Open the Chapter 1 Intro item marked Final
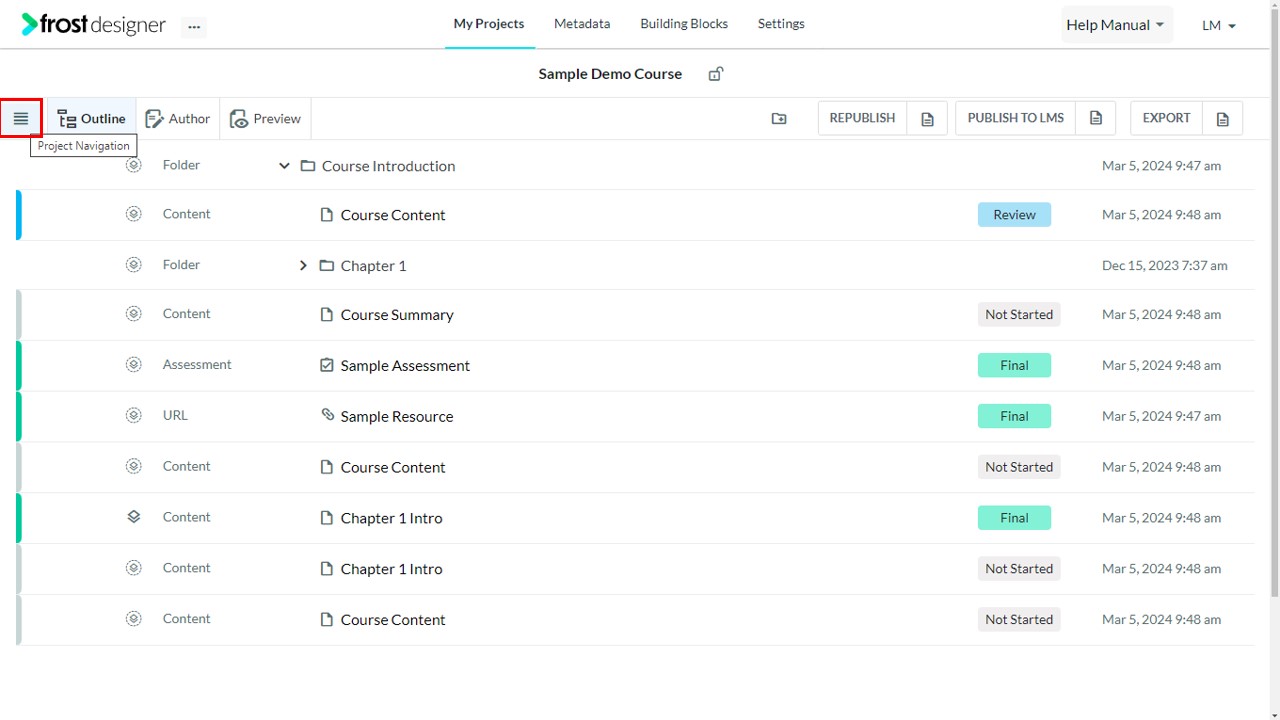 pos(391,518)
